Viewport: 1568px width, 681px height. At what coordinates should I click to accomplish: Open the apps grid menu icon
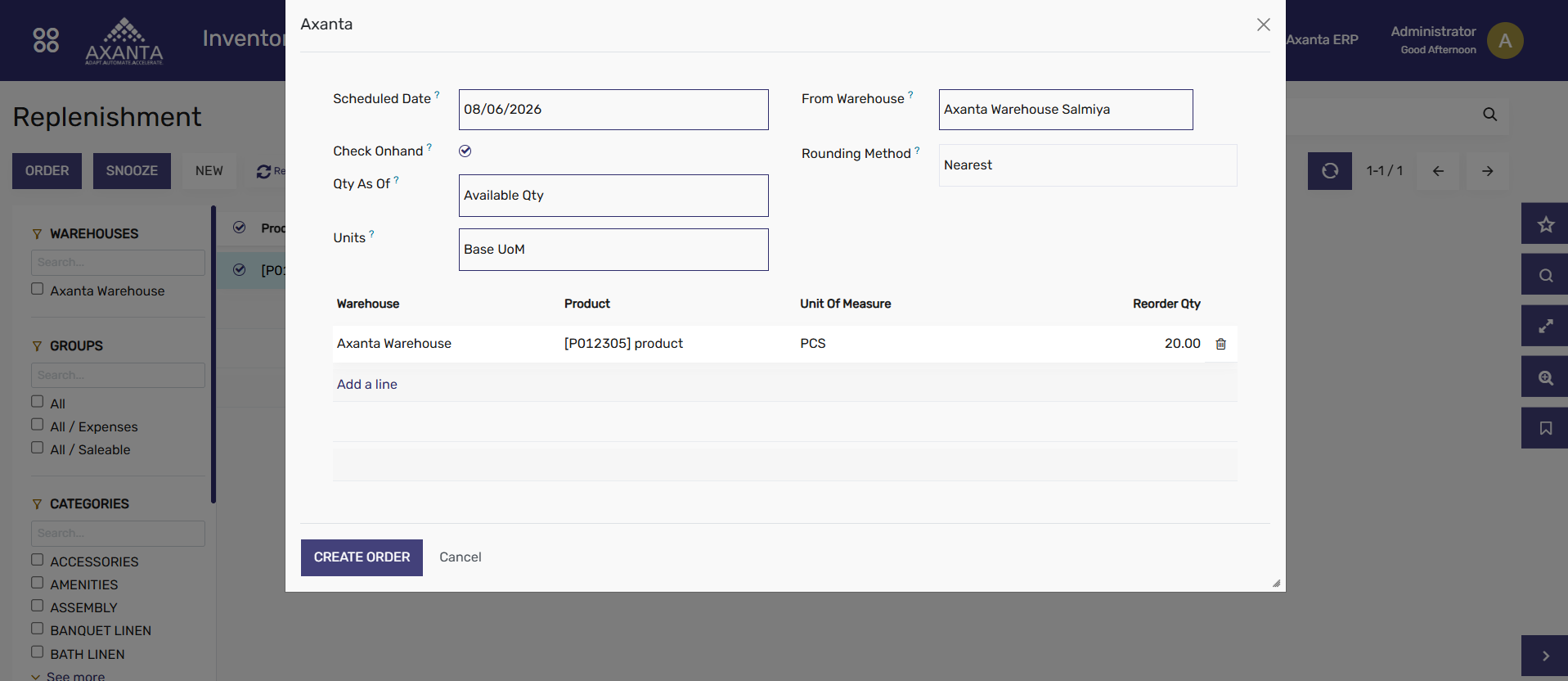(46, 40)
